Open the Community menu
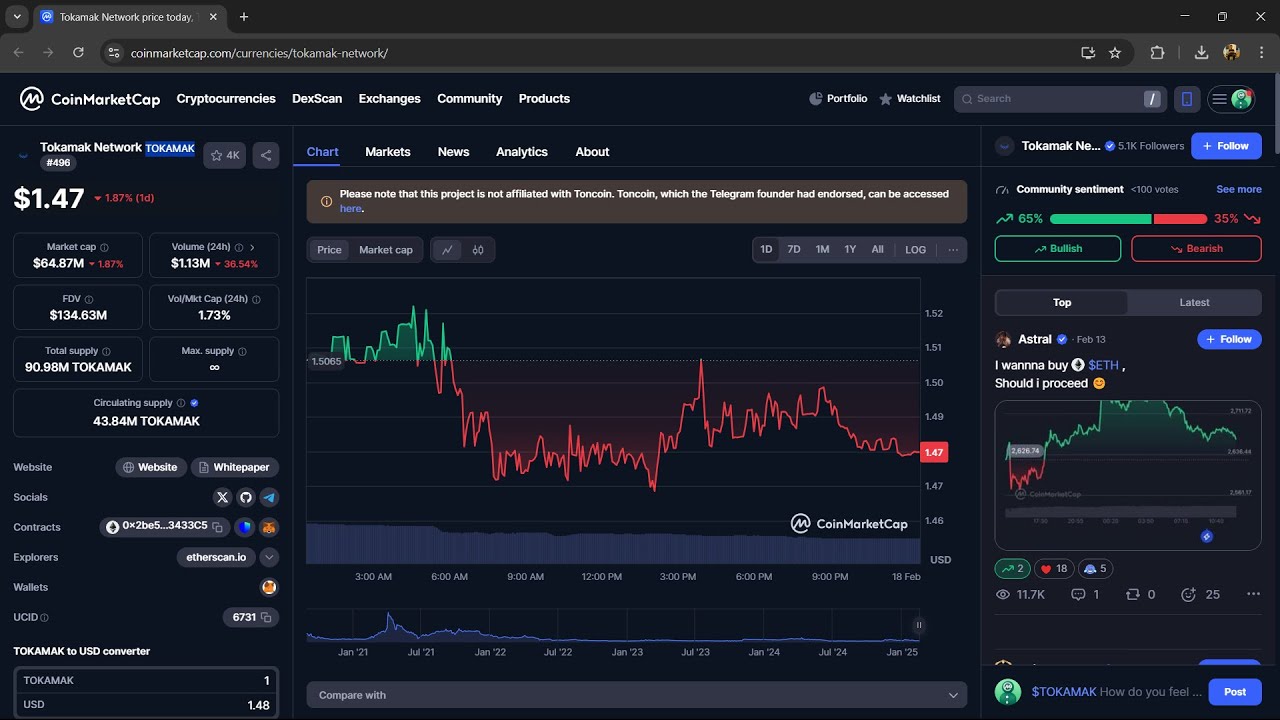This screenshot has height=720, width=1280. pos(470,99)
